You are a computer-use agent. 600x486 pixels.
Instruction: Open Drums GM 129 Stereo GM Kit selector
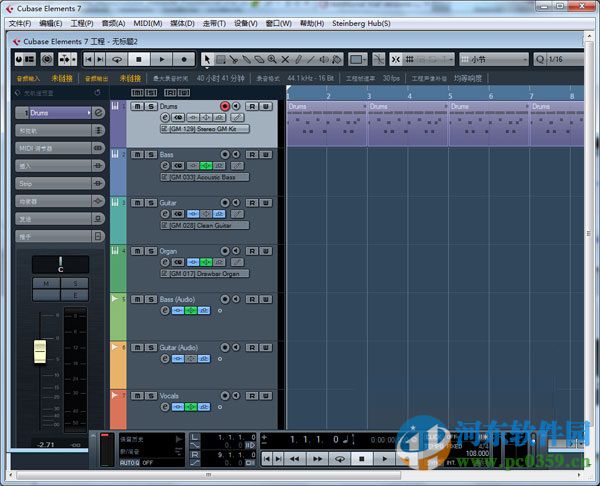coord(205,129)
